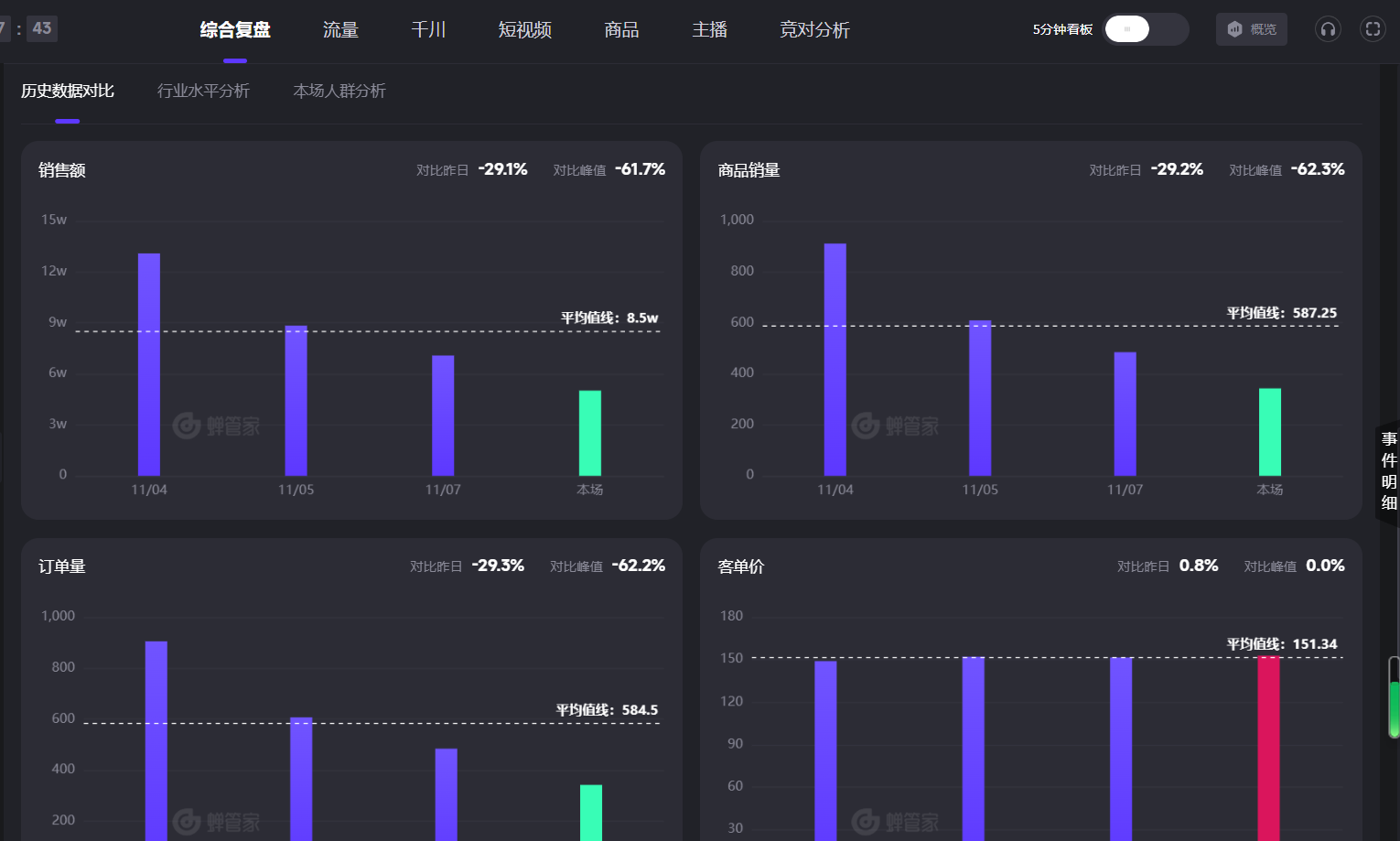Open the 千川 tab
This screenshot has width=1400, height=841.
(x=428, y=30)
